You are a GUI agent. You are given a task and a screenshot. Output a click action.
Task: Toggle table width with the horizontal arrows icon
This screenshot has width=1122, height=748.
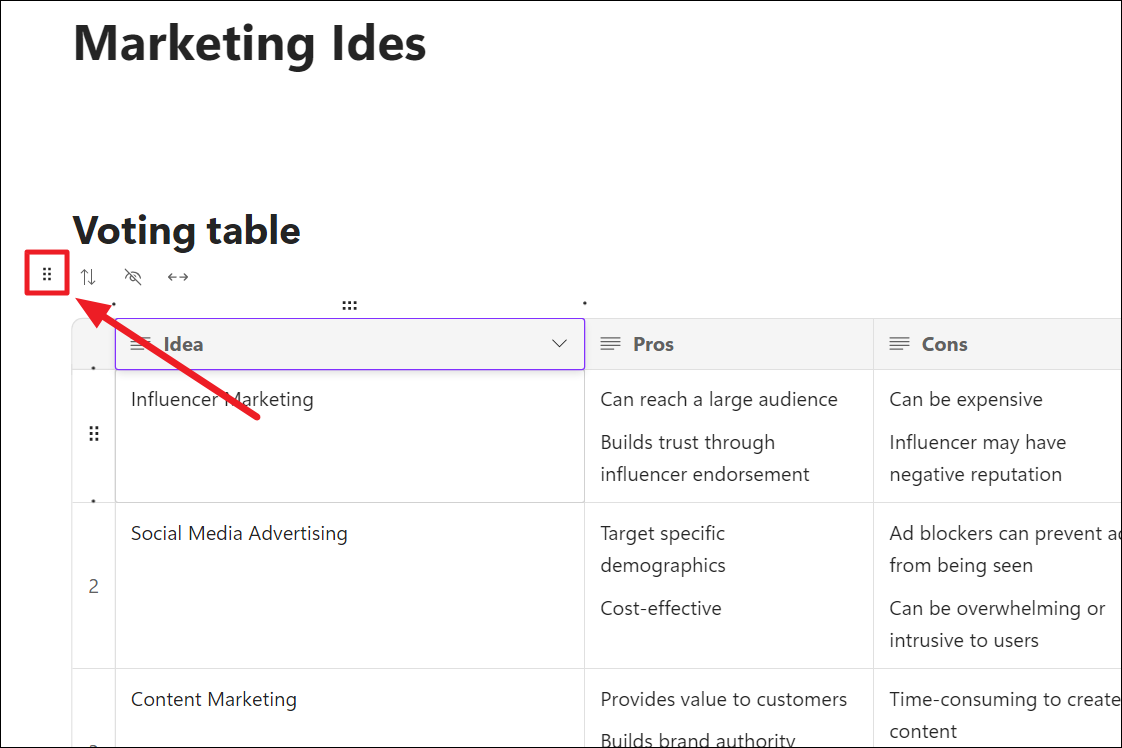178,277
